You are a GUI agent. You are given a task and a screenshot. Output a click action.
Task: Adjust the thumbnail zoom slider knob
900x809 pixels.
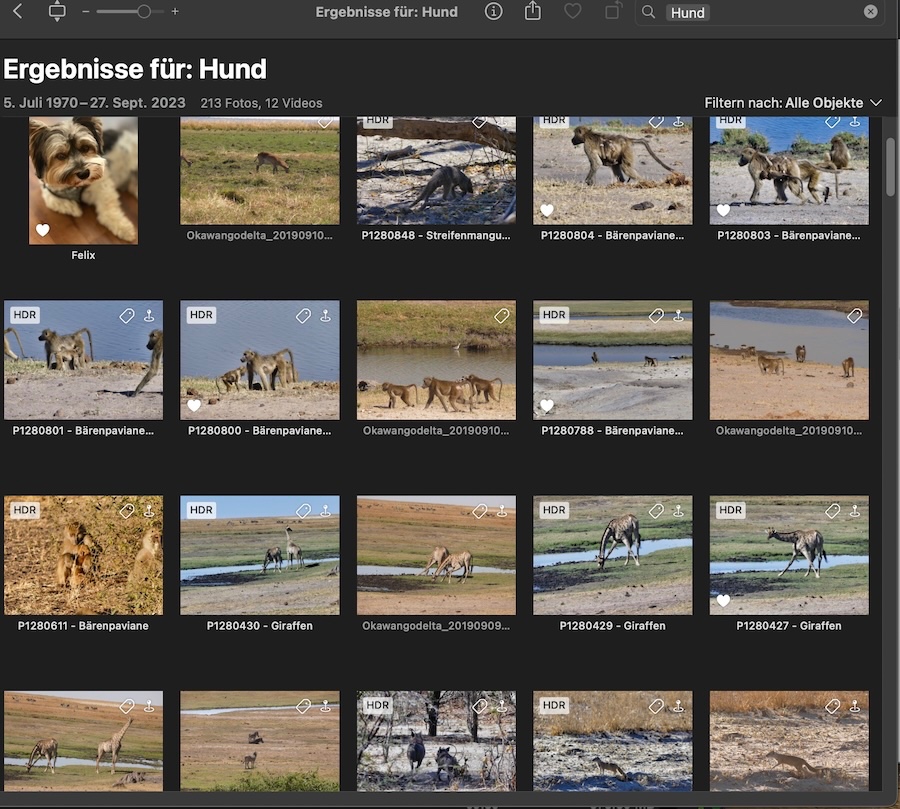[144, 12]
